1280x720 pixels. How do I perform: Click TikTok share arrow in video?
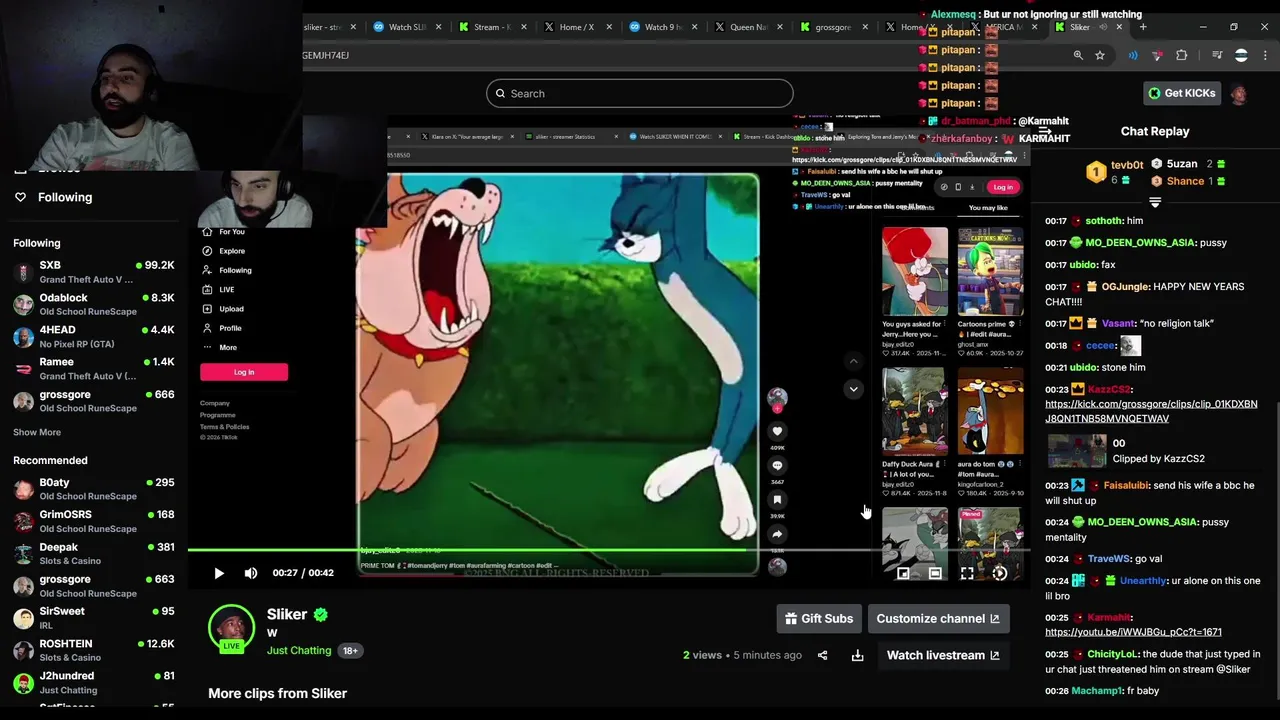click(x=777, y=533)
